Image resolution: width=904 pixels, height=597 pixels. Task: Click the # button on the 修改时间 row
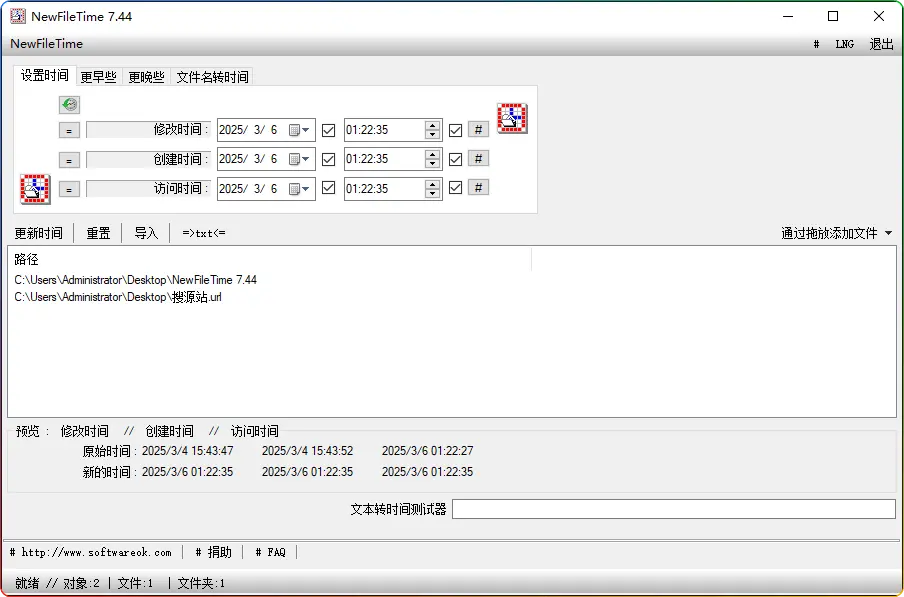pyautogui.click(x=478, y=129)
